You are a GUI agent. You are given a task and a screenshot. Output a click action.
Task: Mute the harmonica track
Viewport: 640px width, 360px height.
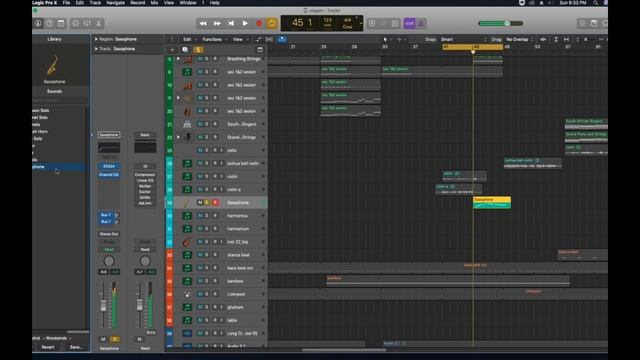(200, 216)
